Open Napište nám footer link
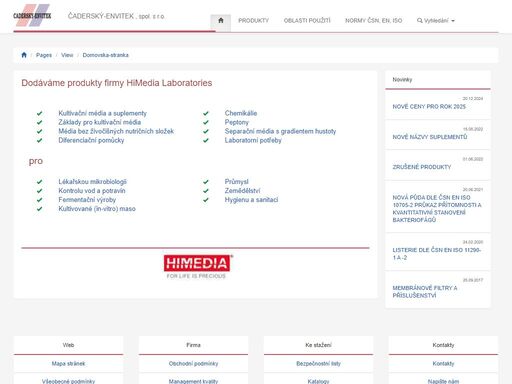 tap(443, 381)
